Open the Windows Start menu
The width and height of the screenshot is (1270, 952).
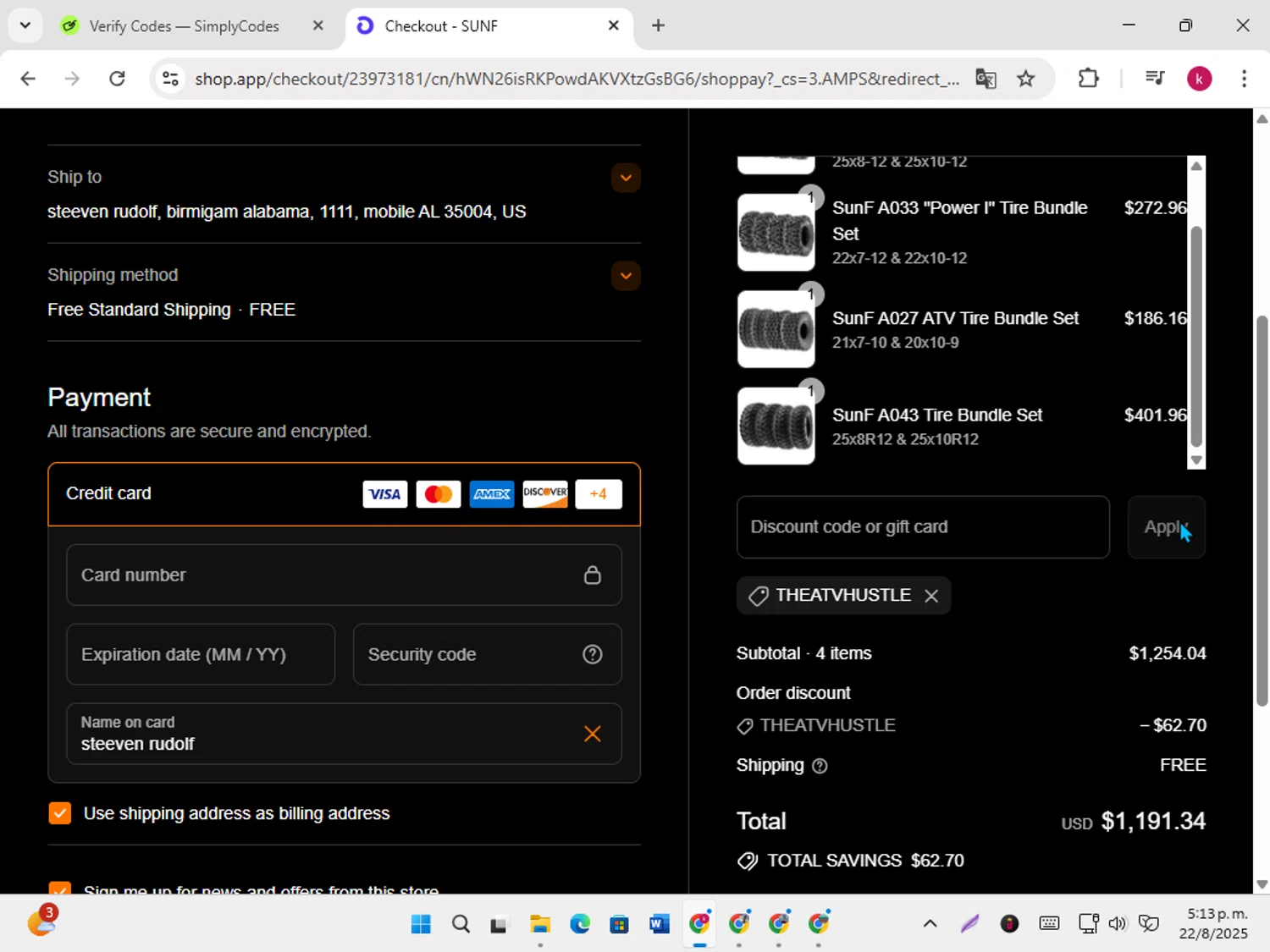421,924
